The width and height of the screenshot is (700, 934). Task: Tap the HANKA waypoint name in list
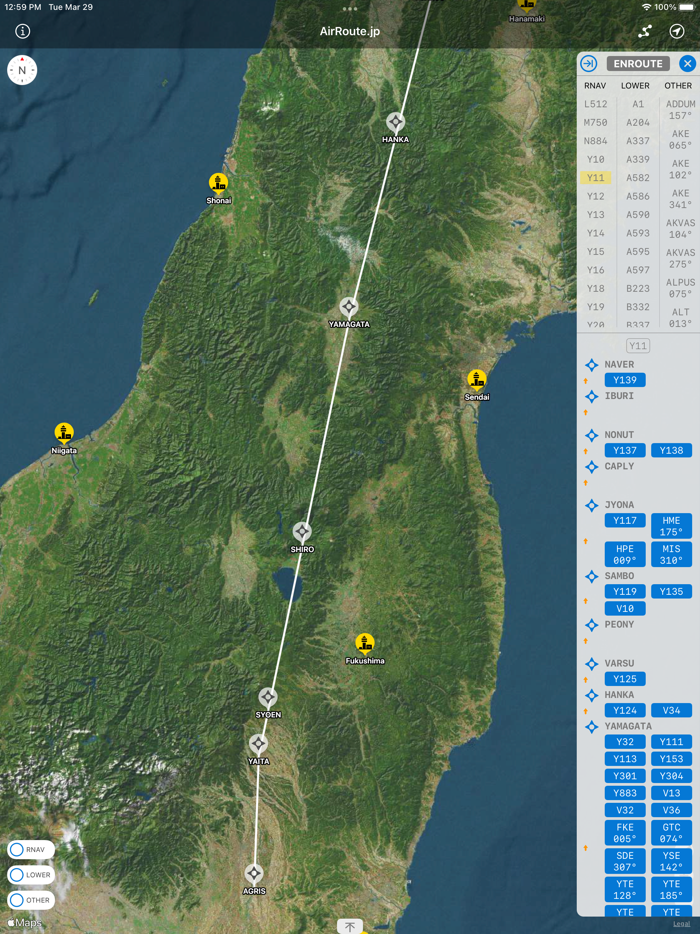coord(620,695)
